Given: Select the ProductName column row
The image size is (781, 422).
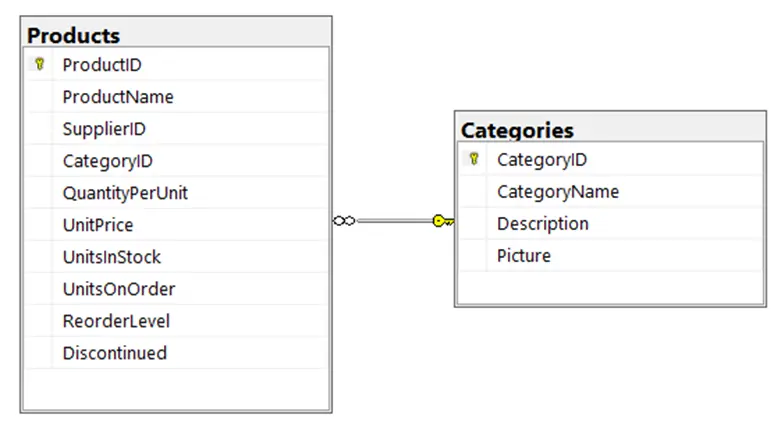Looking at the screenshot, I should [177, 97].
